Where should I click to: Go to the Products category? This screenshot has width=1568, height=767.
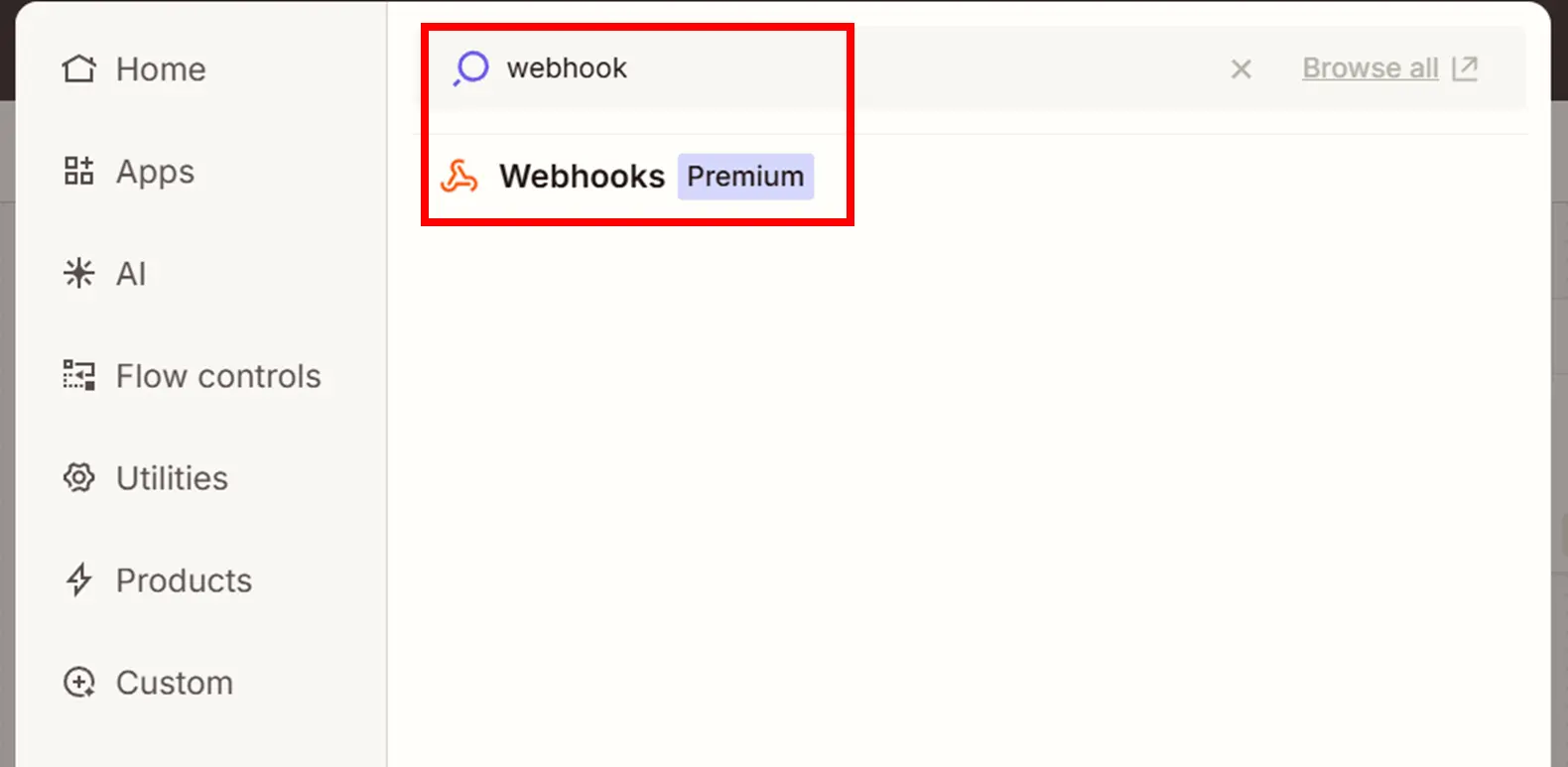click(184, 580)
